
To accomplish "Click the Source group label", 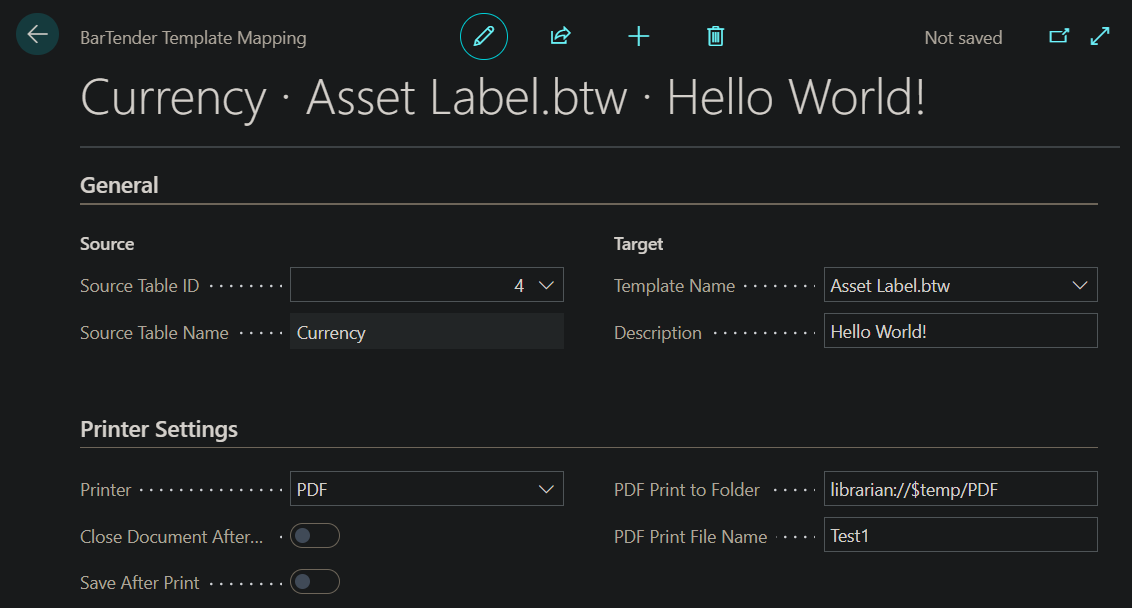I will point(107,244).
